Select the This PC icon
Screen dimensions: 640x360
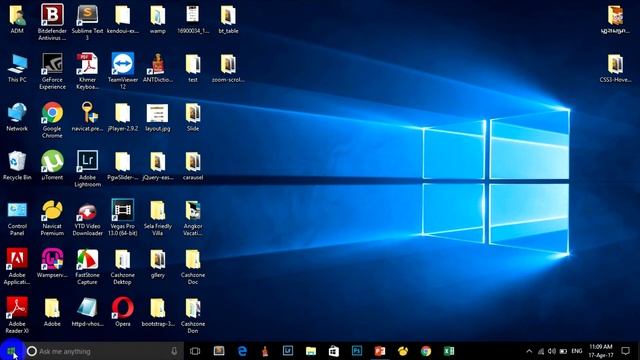pos(17,68)
